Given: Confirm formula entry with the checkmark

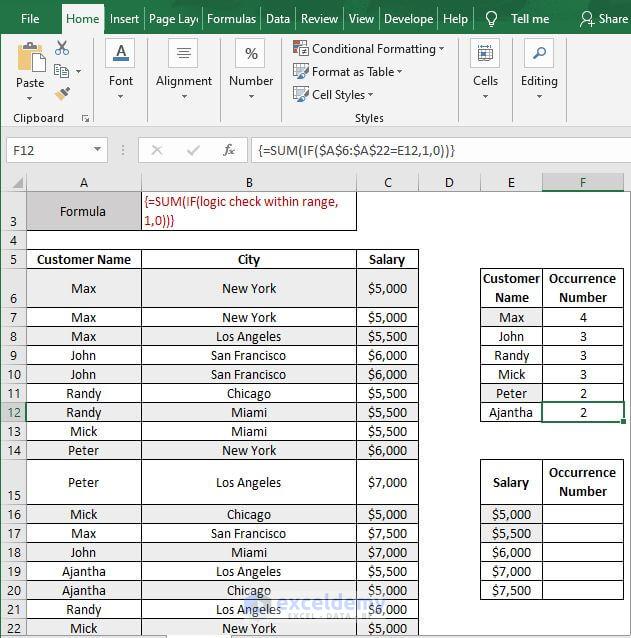Looking at the screenshot, I should [193, 151].
